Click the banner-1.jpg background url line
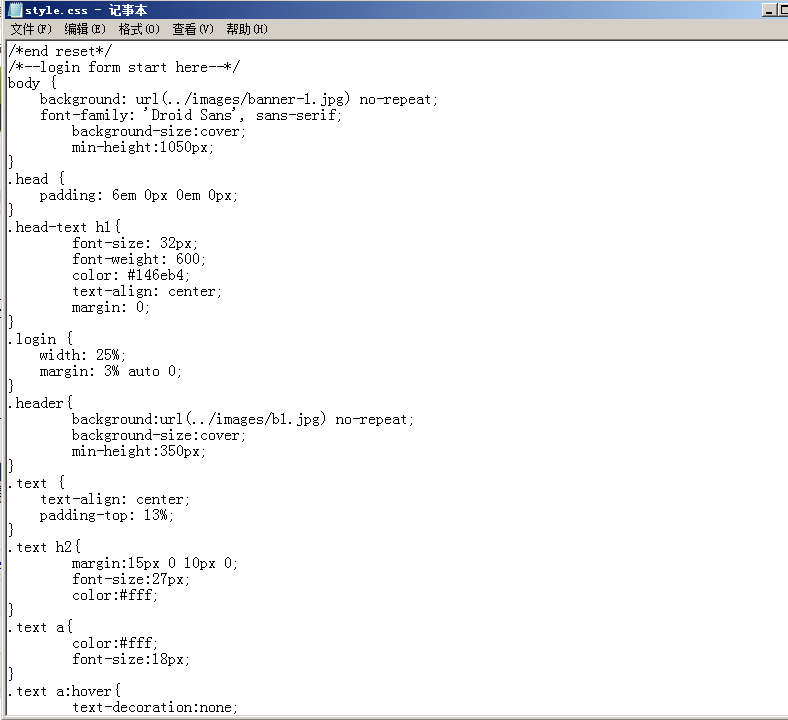 [238, 99]
